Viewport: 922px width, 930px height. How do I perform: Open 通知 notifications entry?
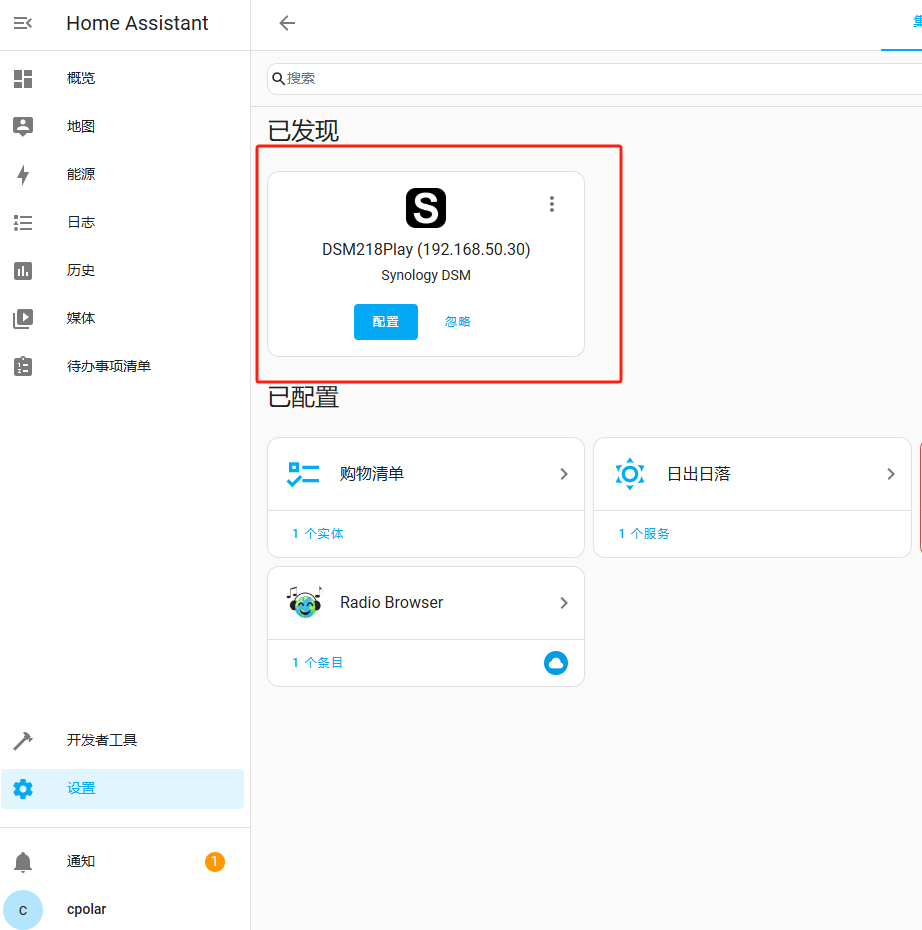122,861
